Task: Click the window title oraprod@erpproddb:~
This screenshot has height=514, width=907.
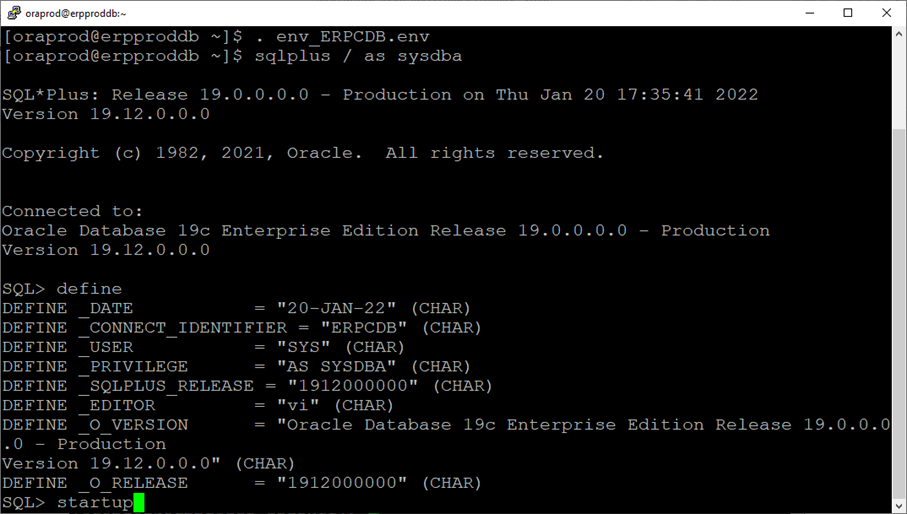Action: 77,13
